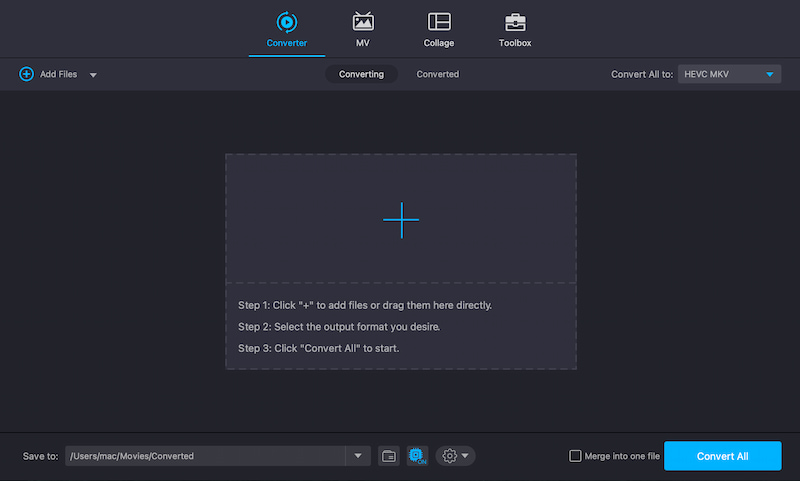Enable Merge into one file checkbox
800x481 pixels.
[x=575, y=455]
